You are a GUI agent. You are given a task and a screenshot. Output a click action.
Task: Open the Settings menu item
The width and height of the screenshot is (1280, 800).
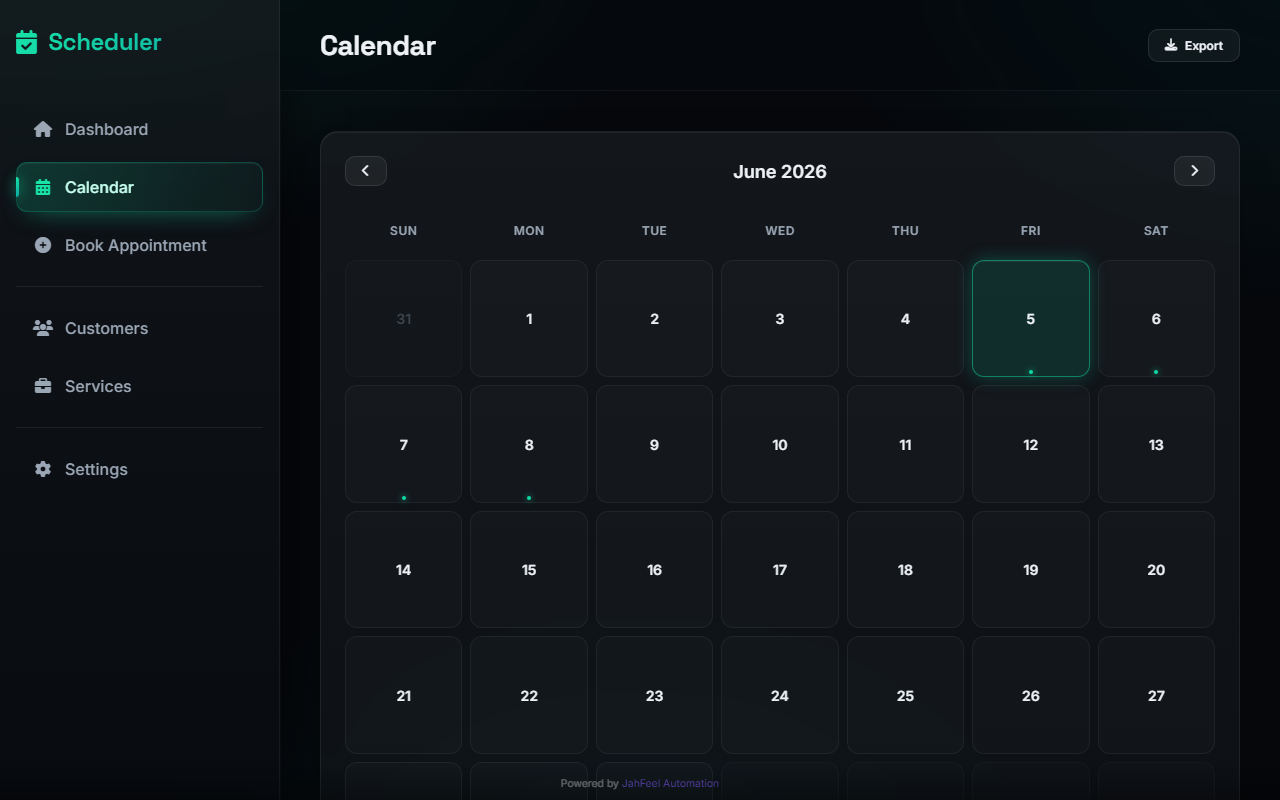(139, 469)
